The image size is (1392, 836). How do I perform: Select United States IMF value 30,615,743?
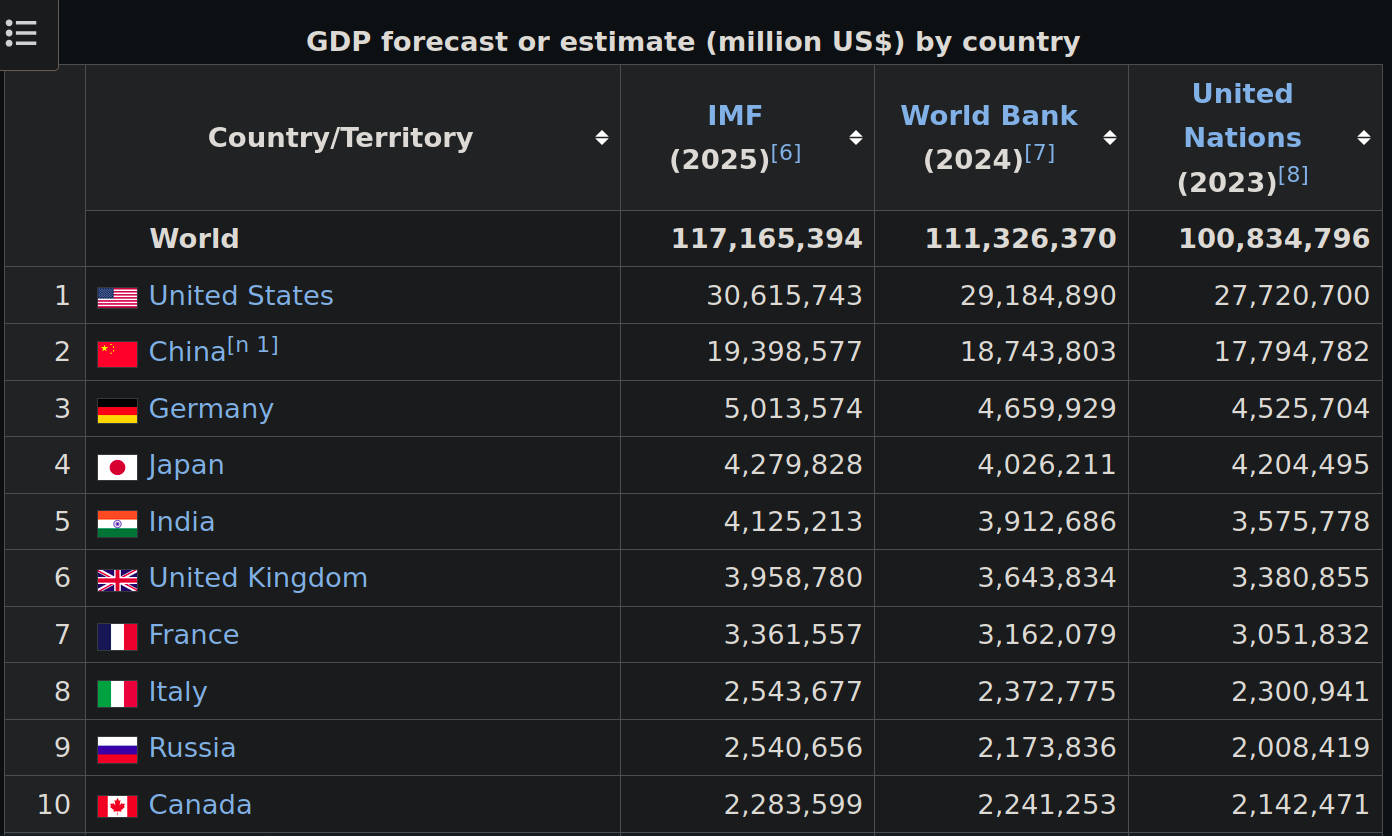pos(784,296)
